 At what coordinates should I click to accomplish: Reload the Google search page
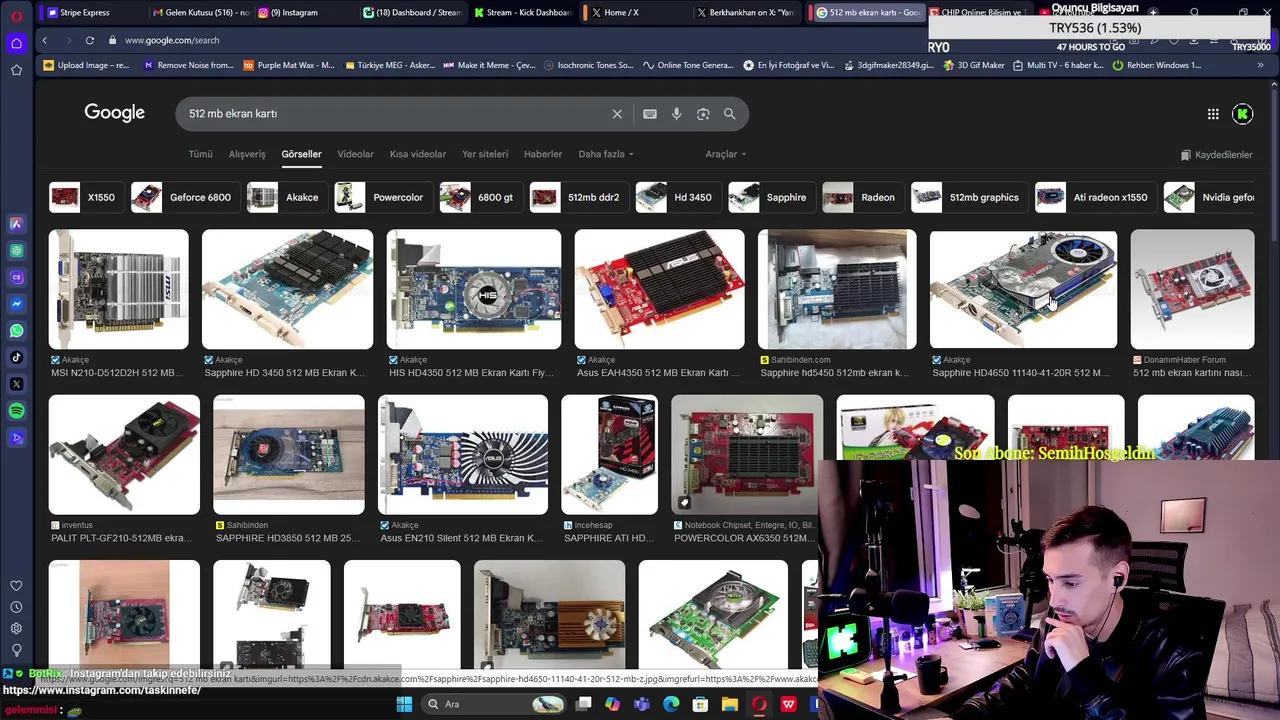pyautogui.click(x=89, y=40)
